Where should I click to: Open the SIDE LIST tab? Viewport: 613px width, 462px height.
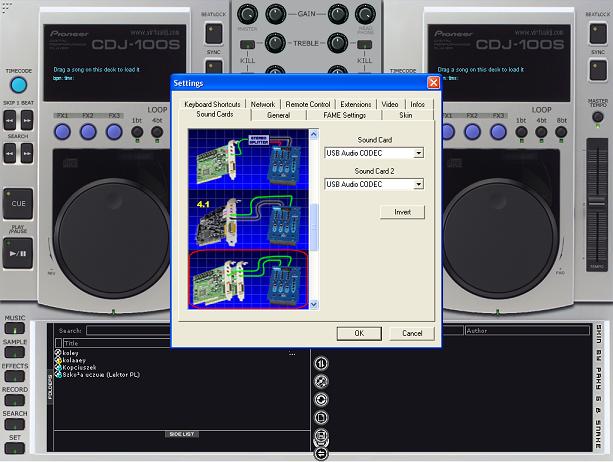tap(182, 434)
